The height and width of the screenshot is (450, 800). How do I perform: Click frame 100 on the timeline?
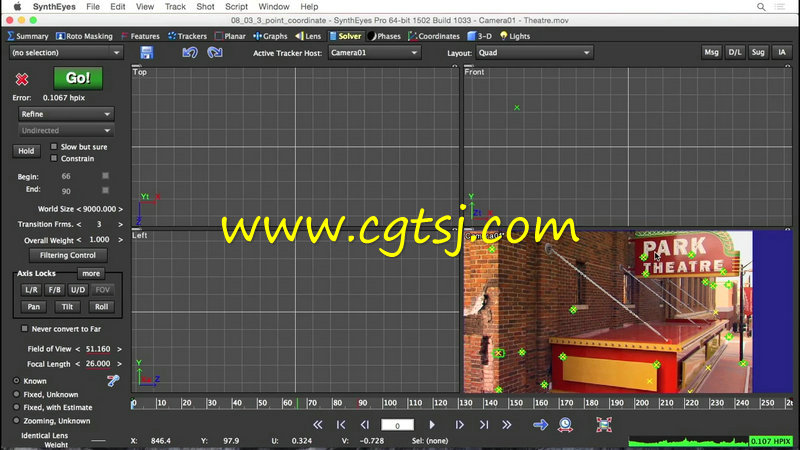(x=387, y=403)
